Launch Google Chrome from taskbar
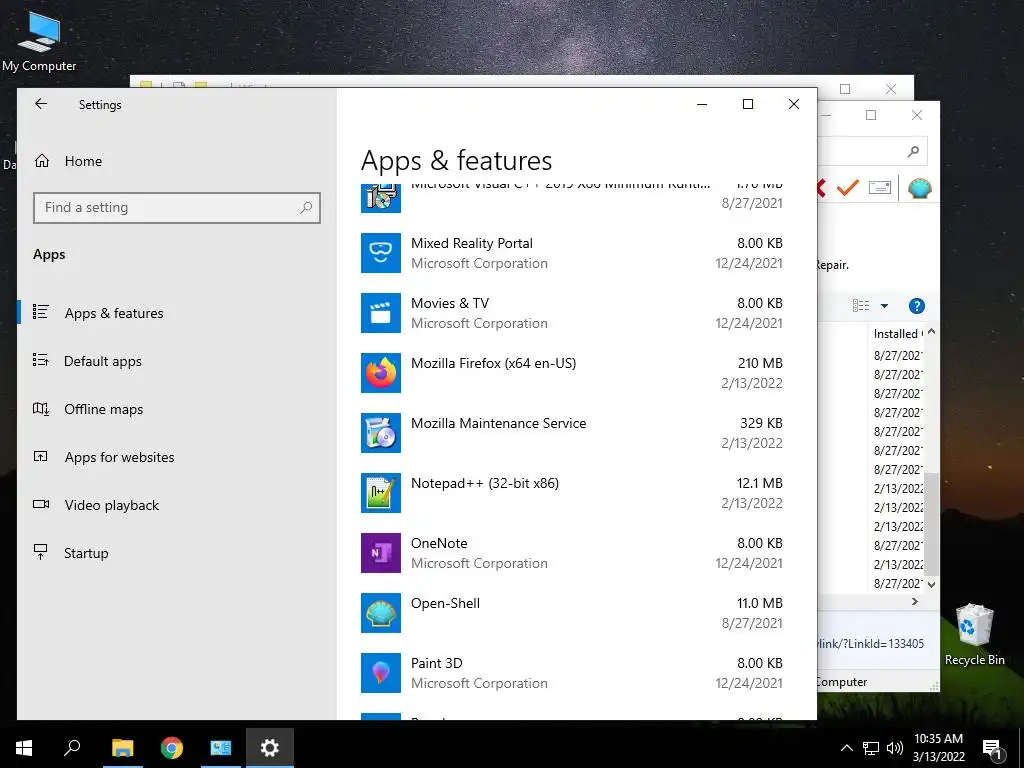Viewport: 1024px width, 768px height. pyautogui.click(x=171, y=748)
